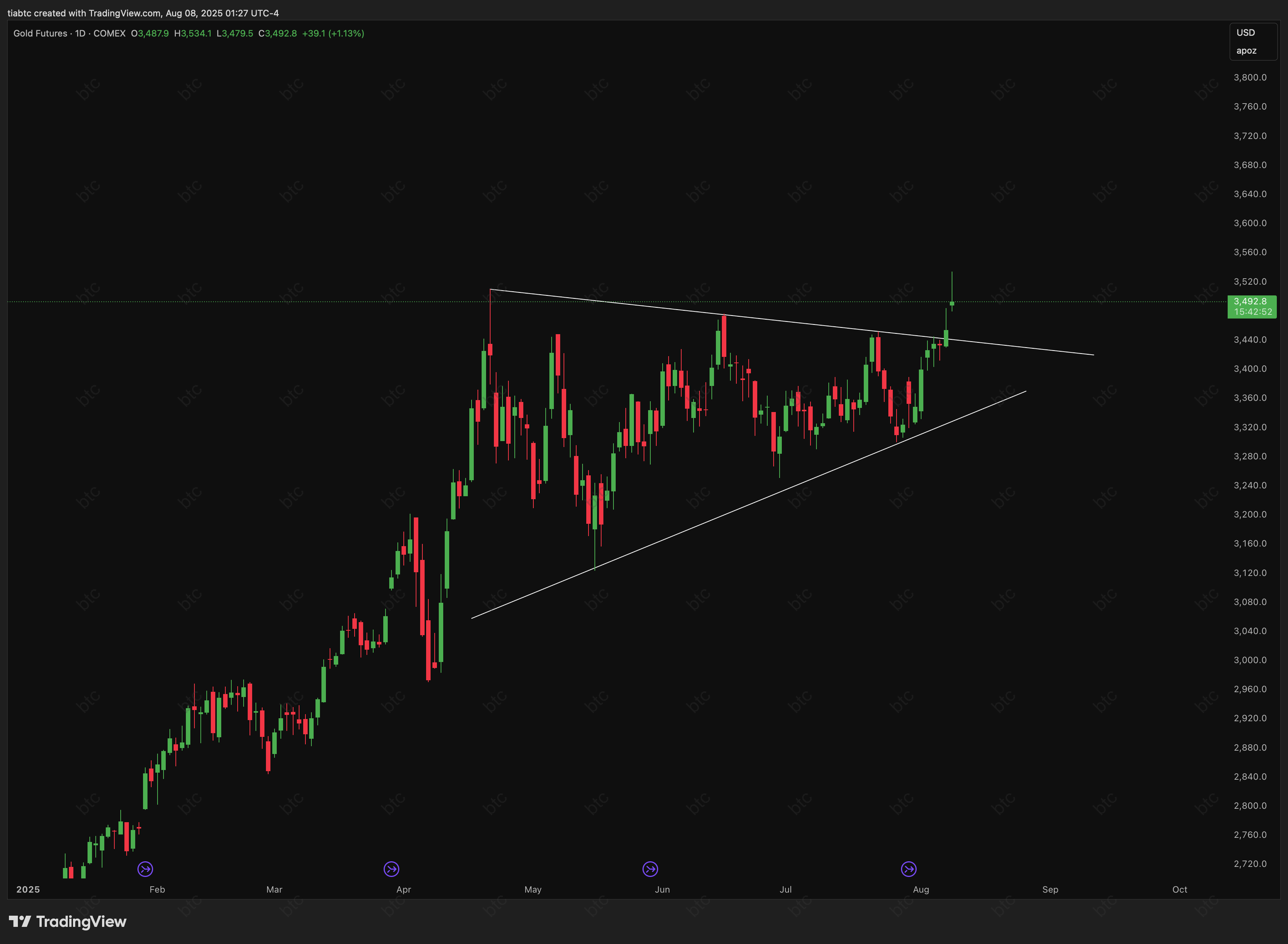Click the 3,800.0 price axis label
Image resolution: width=1288 pixels, height=944 pixels.
pyautogui.click(x=1250, y=77)
